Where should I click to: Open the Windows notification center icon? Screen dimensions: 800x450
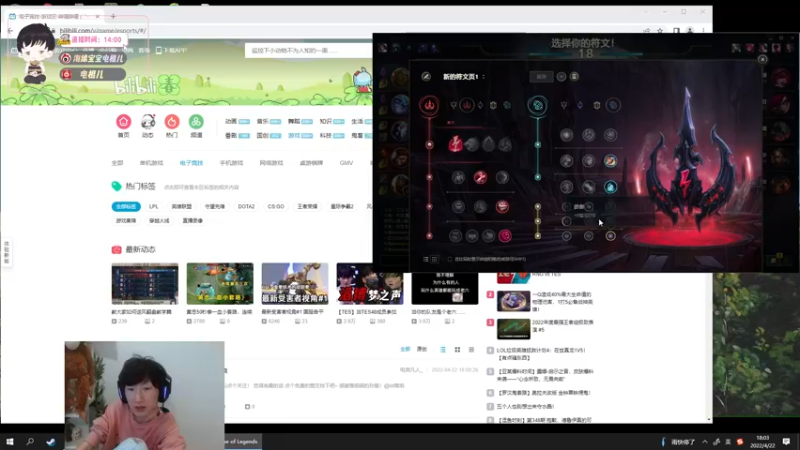pyautogui.click(x=786, y=442)
